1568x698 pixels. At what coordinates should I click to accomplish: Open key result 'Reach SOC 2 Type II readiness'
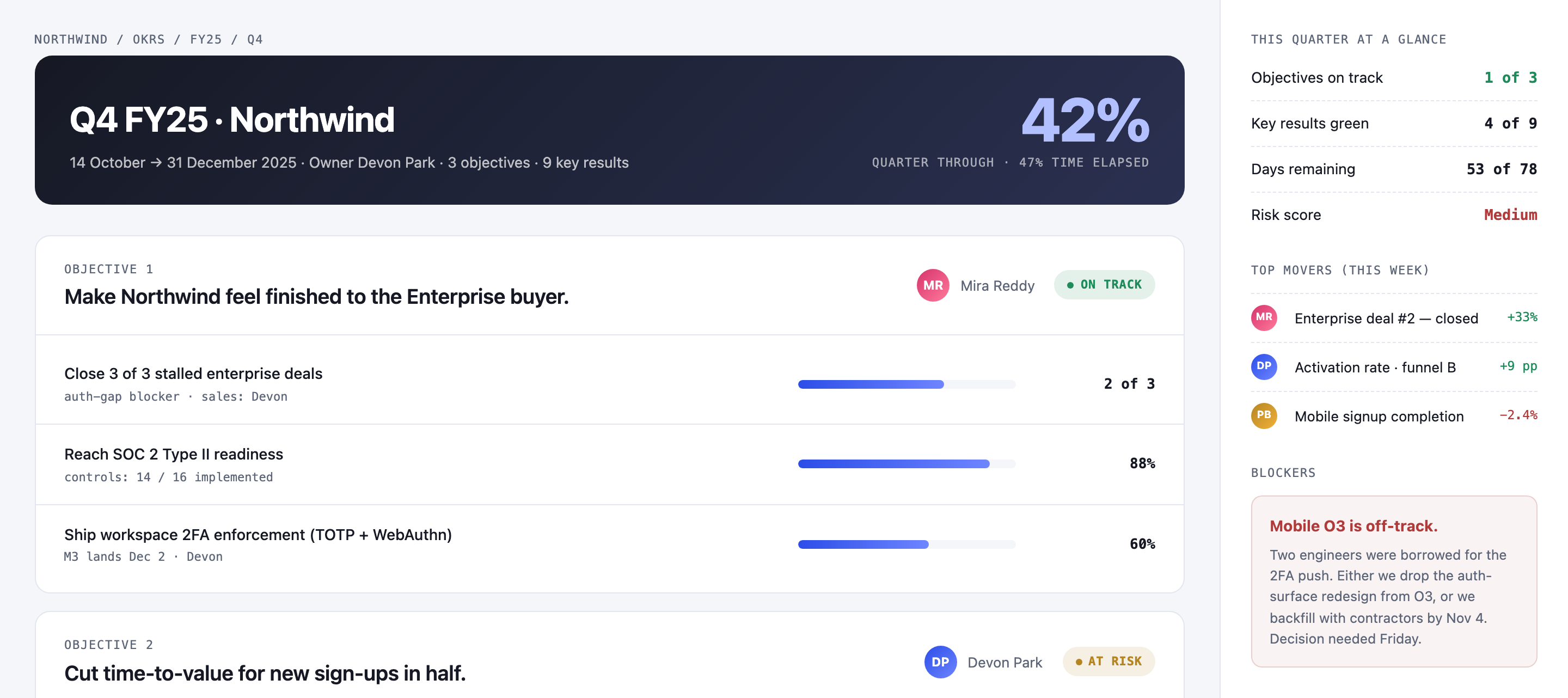click(174, 454)
